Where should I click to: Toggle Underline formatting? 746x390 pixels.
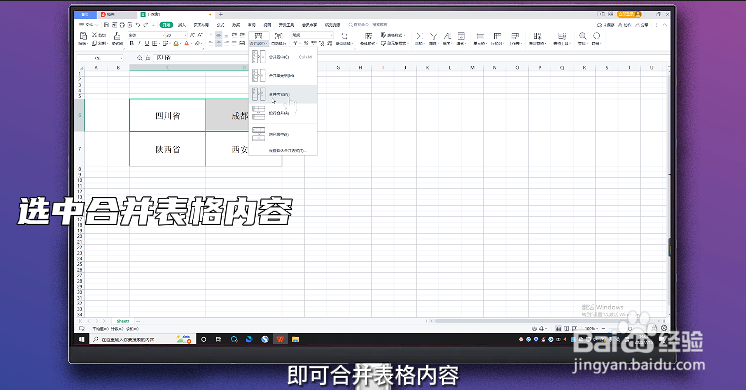point(147,44)
